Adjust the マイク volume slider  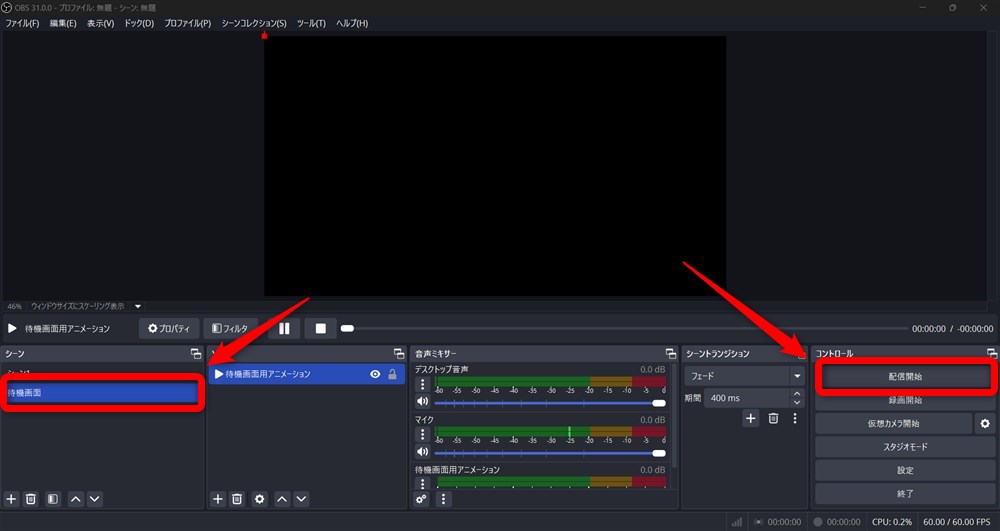point(550,453)
